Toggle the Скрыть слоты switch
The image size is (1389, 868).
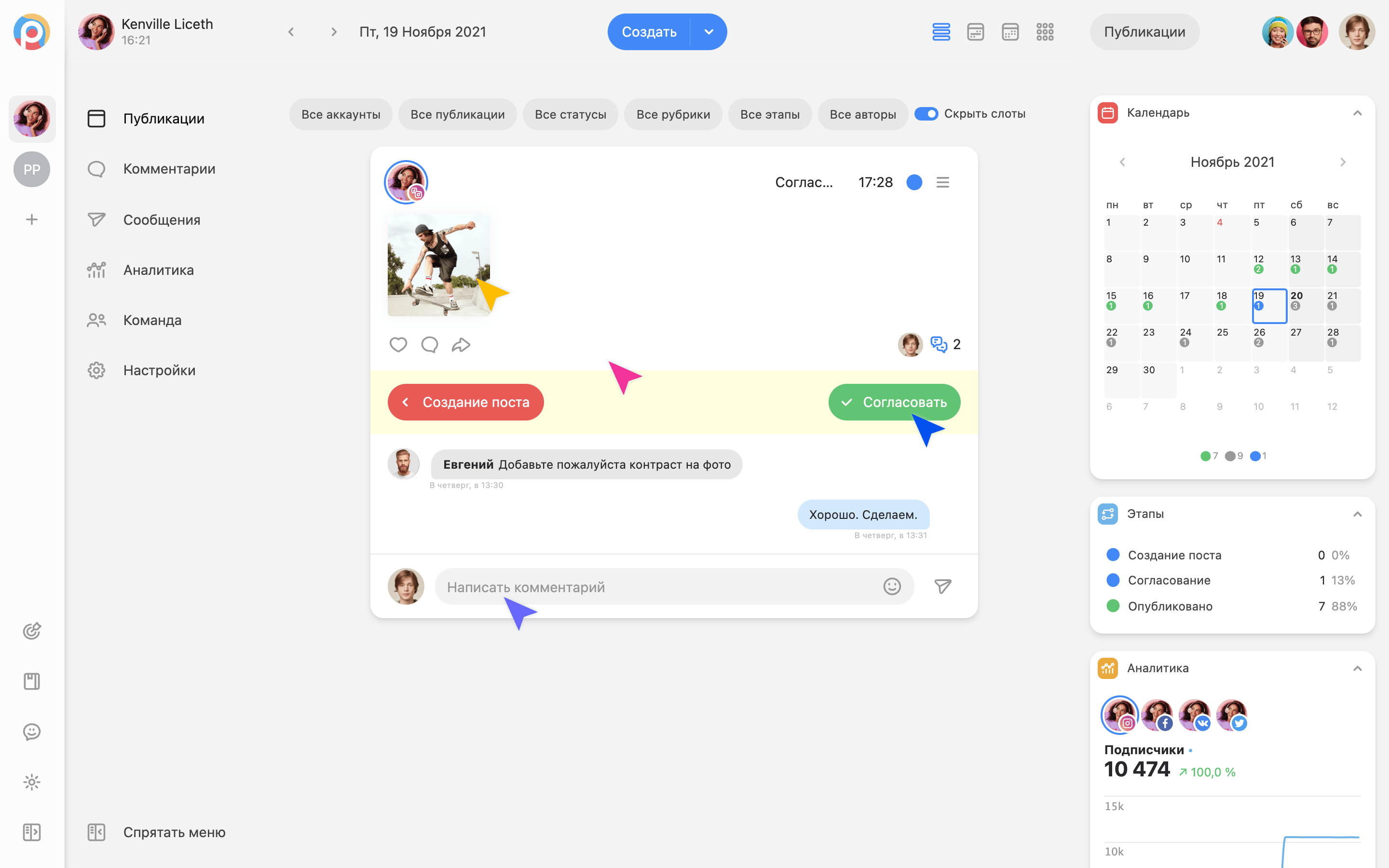coord(926,114)
